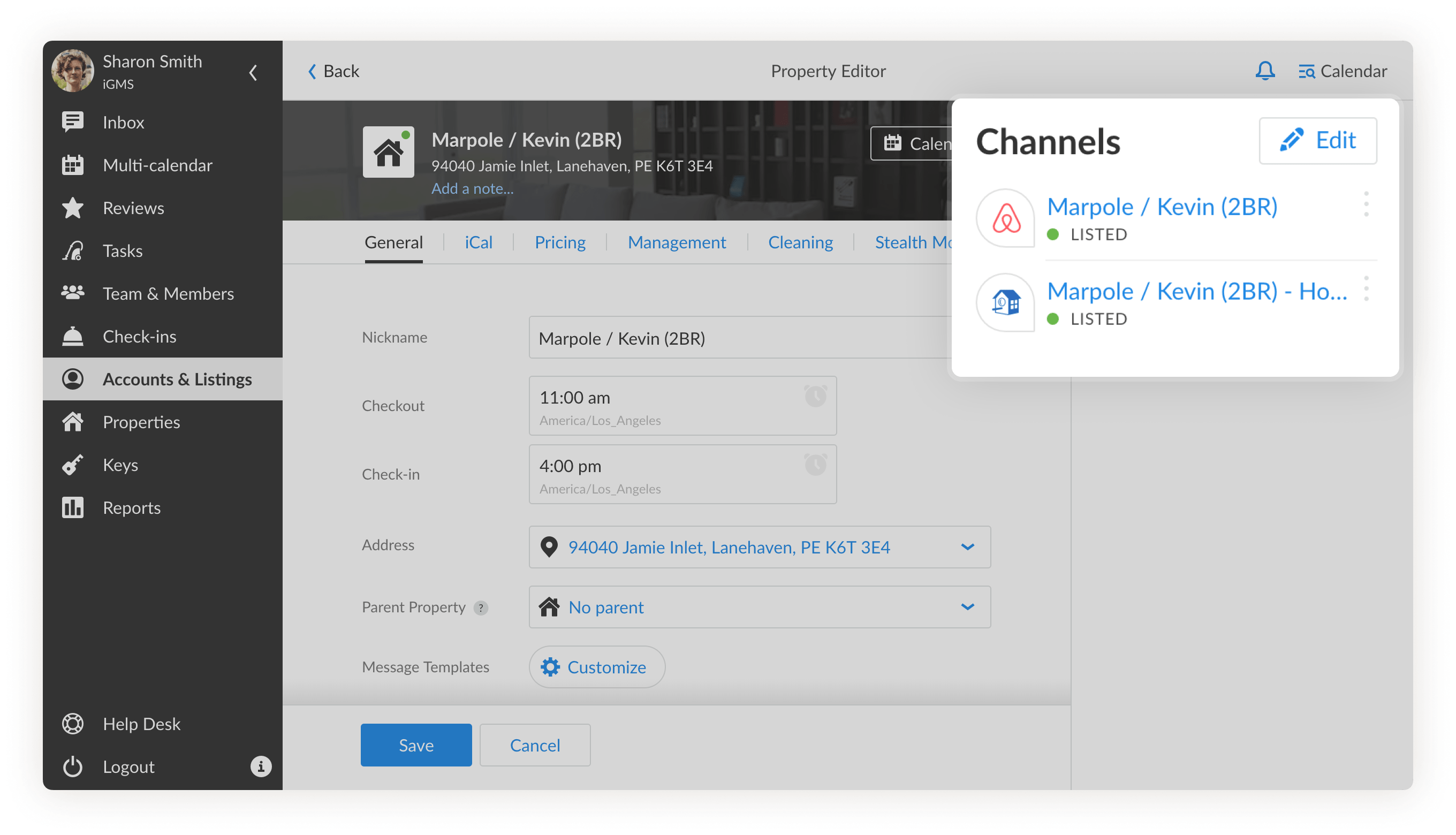Open the Inbox menu item
This screenshot has height=835, width=1456.
163,122
